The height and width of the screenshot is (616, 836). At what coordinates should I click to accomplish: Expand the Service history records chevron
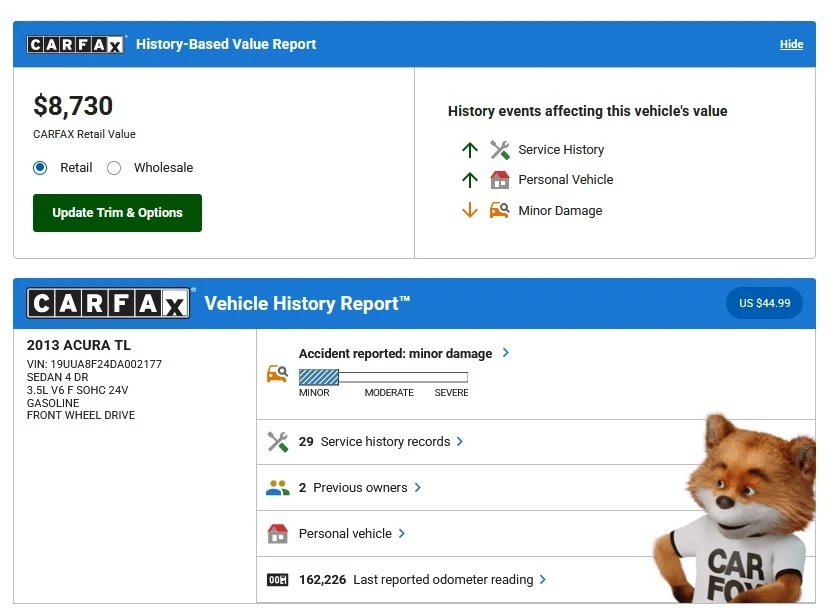click(x=460, y=442)
